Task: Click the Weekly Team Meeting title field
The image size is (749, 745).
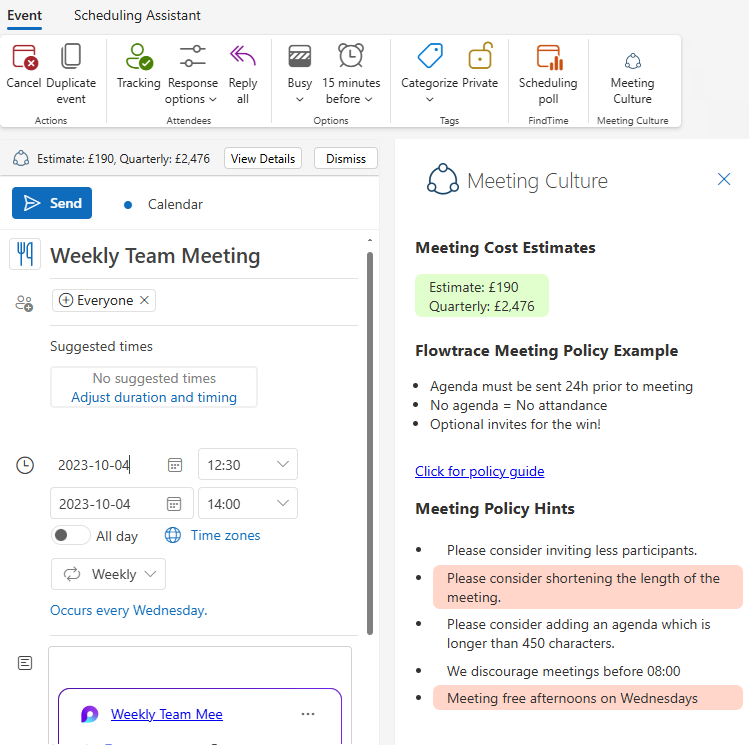Action: point(200,256)
